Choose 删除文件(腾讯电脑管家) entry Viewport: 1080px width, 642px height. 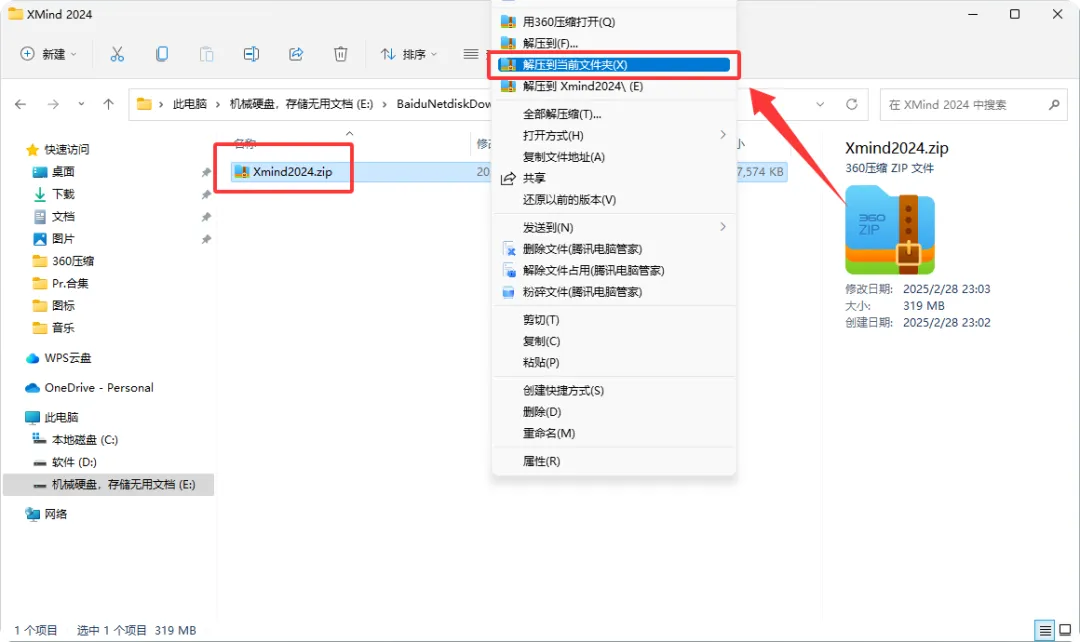[x=614, y=249]
